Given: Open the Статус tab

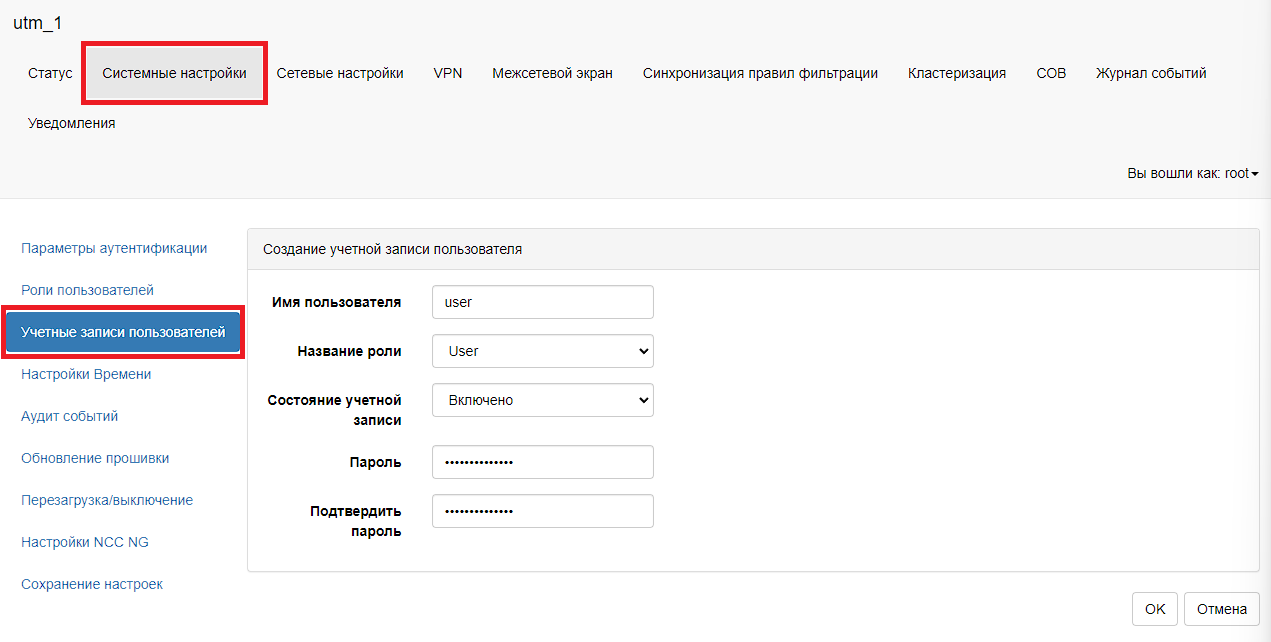Looking at the screenshot, I should [50, 73].
